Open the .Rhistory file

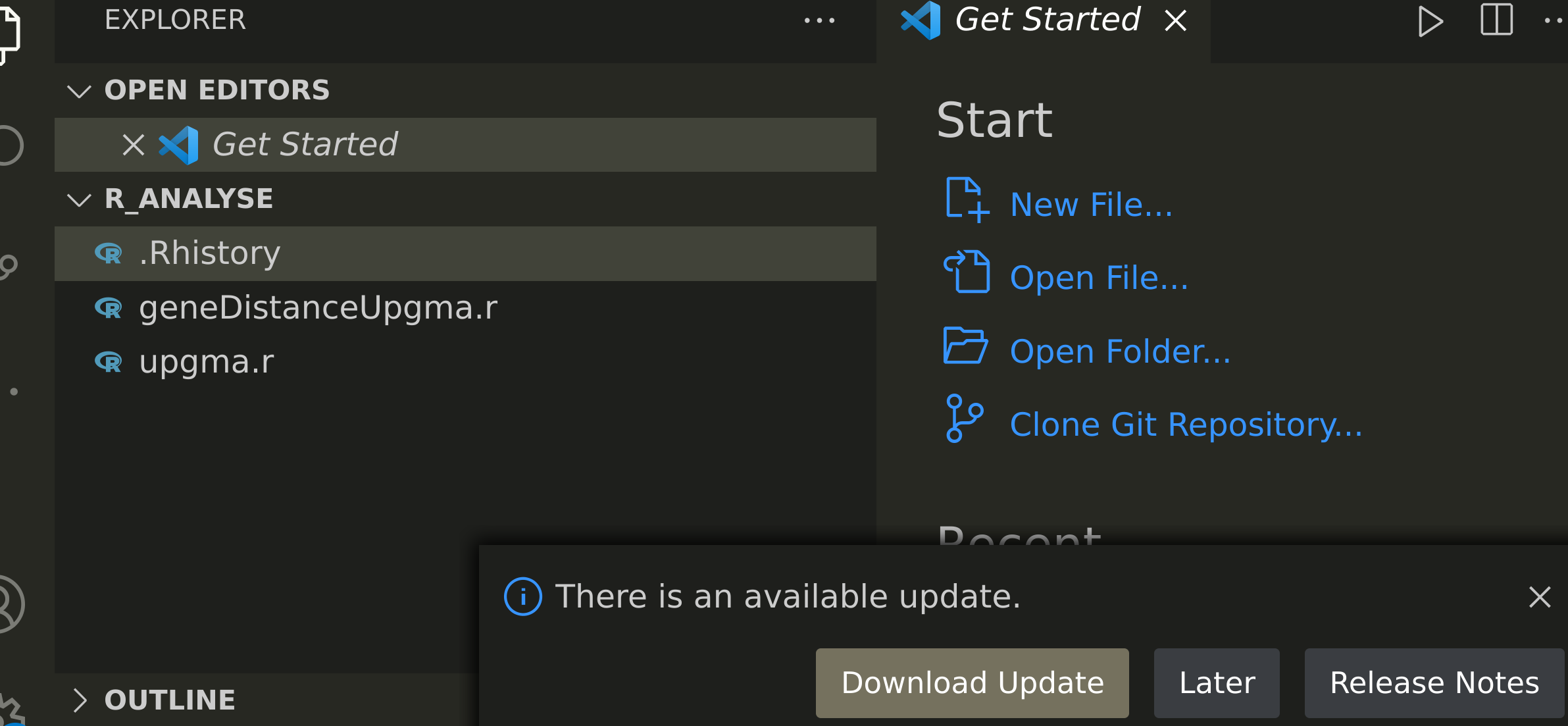point(209,253)
